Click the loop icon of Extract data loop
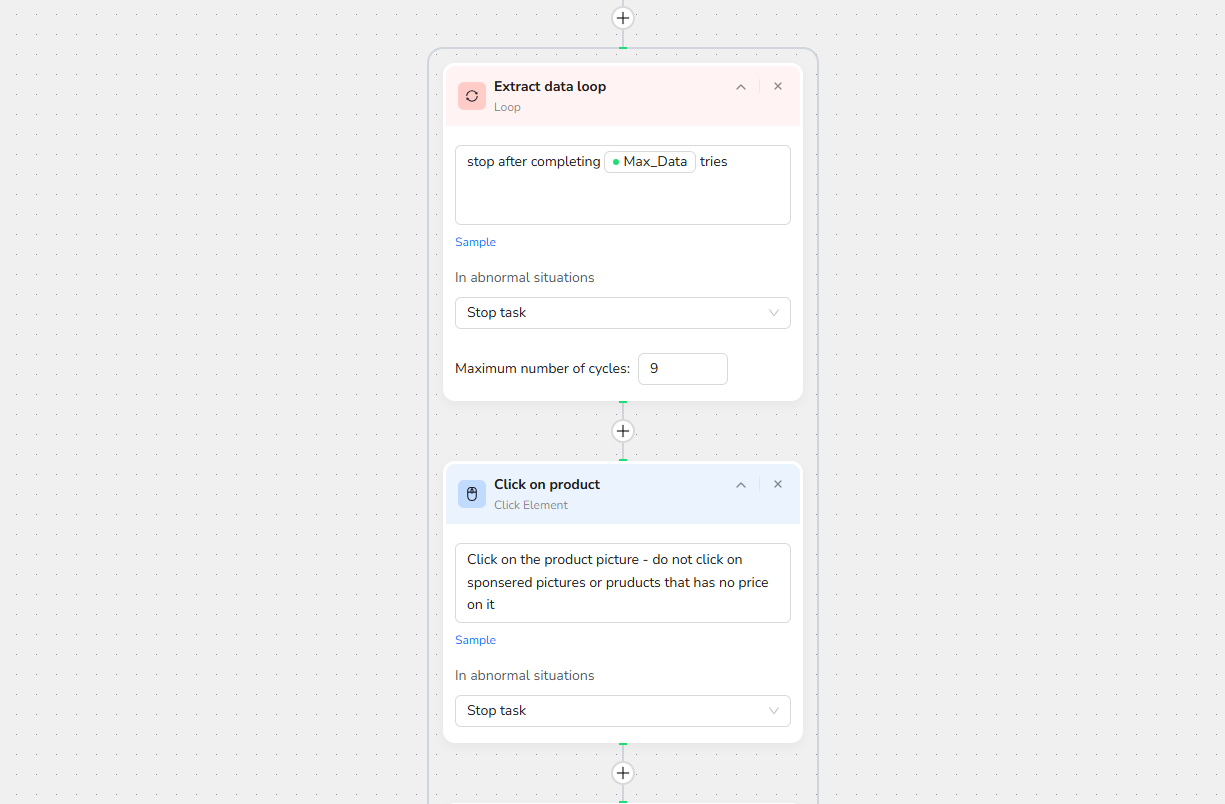1225x804 pixels. tap(472, 96)
